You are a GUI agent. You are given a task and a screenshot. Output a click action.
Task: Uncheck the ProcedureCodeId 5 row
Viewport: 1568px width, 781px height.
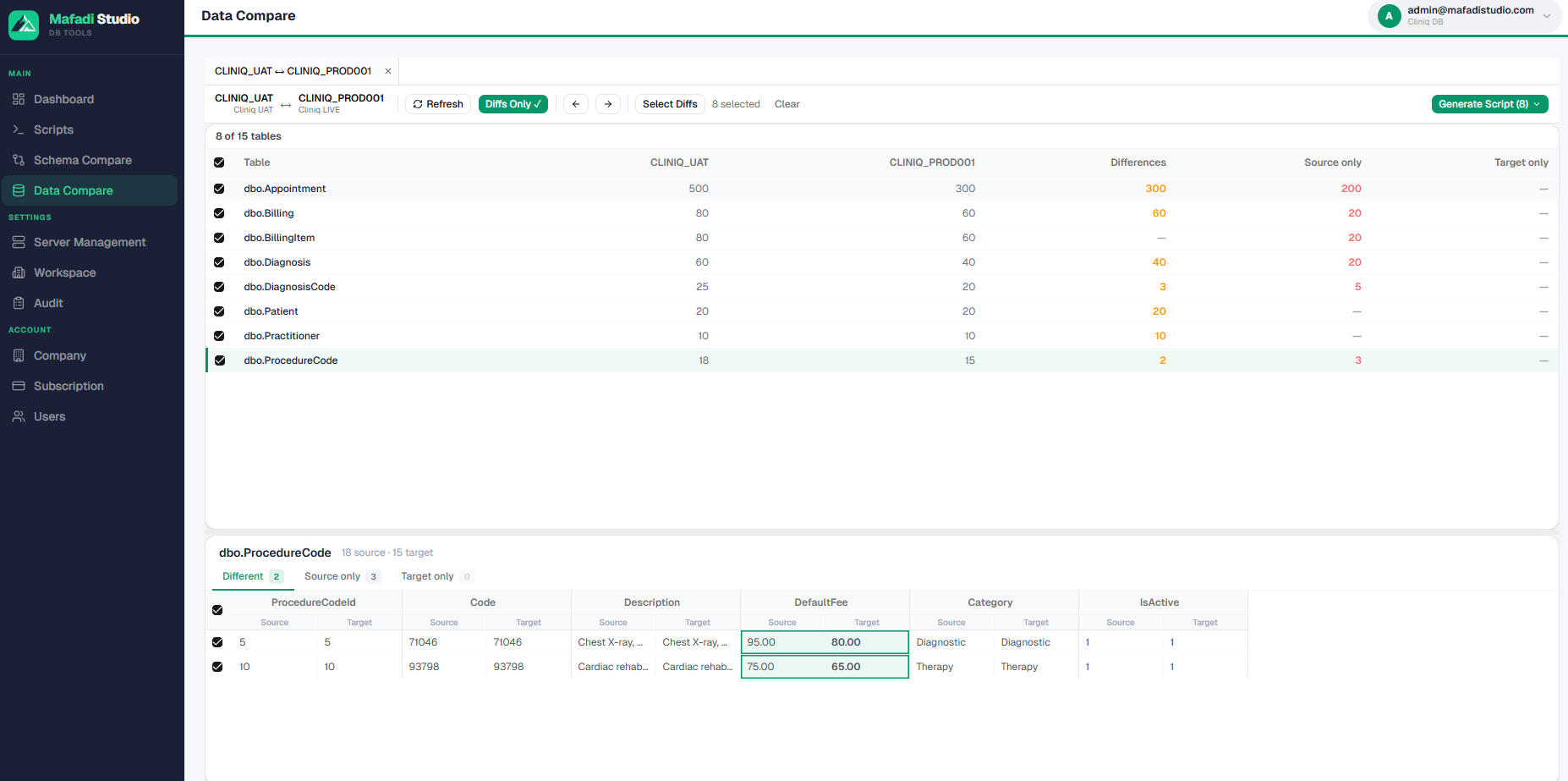[217, 642]
